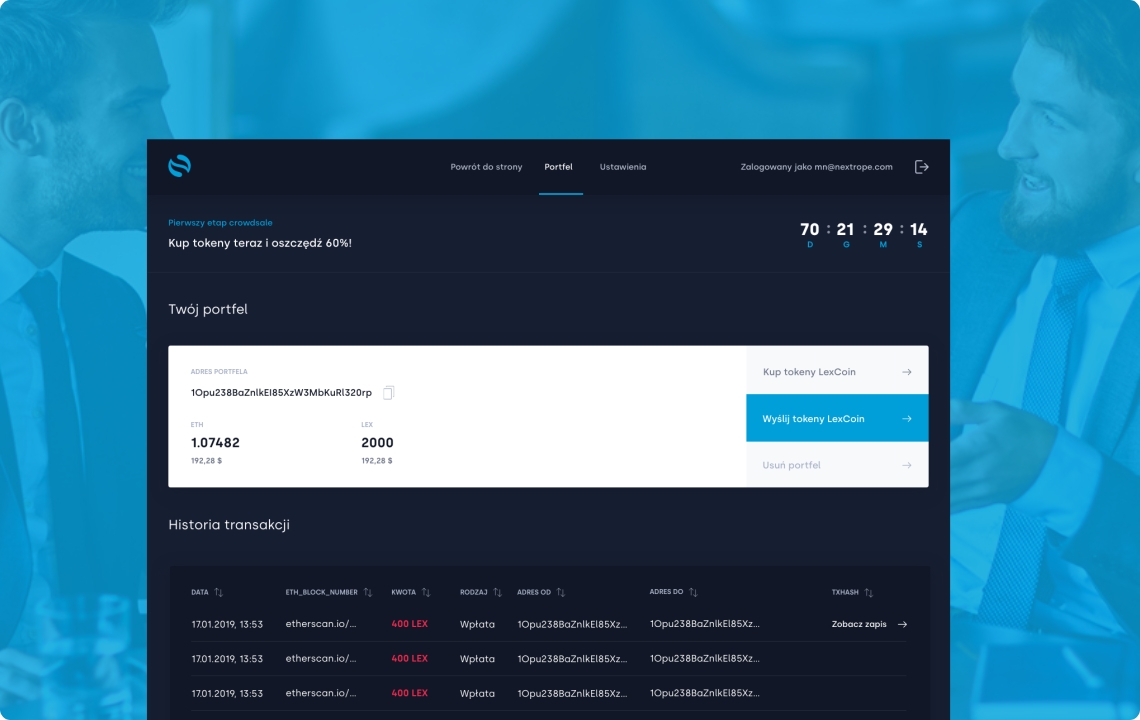Screen dimensions: 1140x720
Task: Open Zobacz zapis link
Action: pyautogui.click(x=859, y=624)
